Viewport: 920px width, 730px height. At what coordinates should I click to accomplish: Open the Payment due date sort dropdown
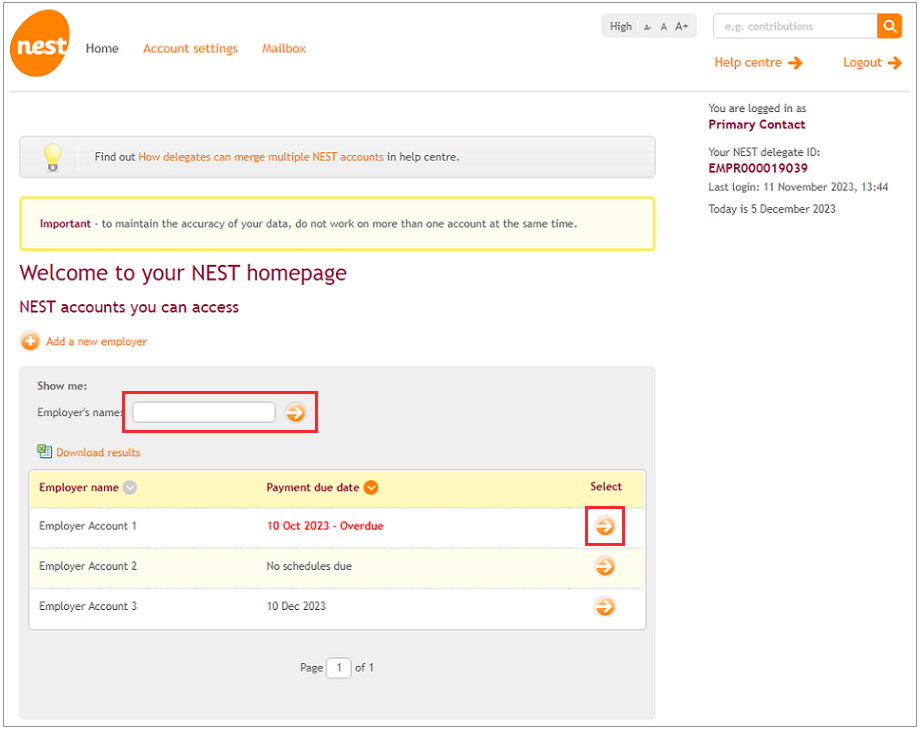pos(370,487)
